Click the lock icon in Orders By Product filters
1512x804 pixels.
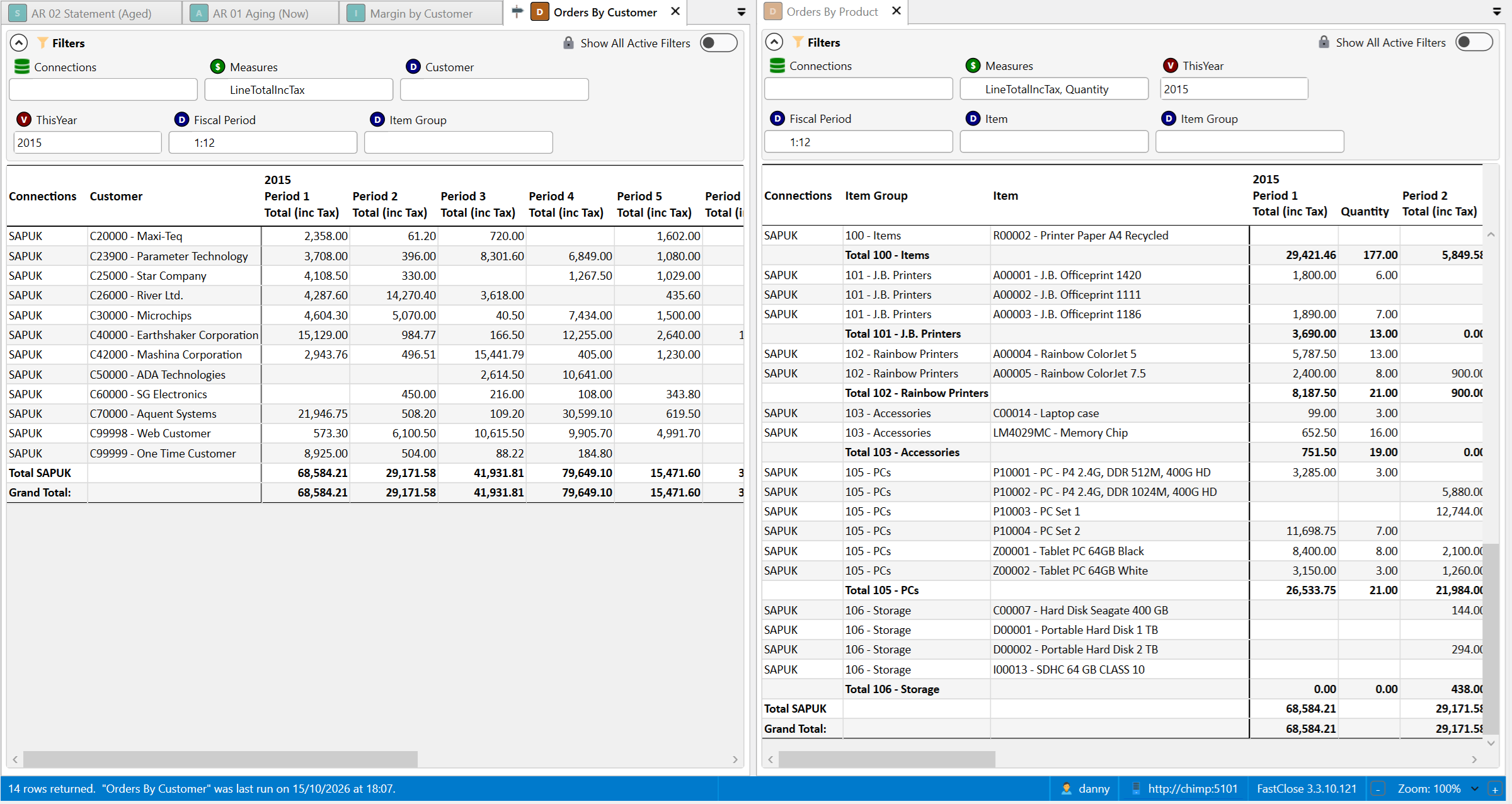tap(1324, 42)
